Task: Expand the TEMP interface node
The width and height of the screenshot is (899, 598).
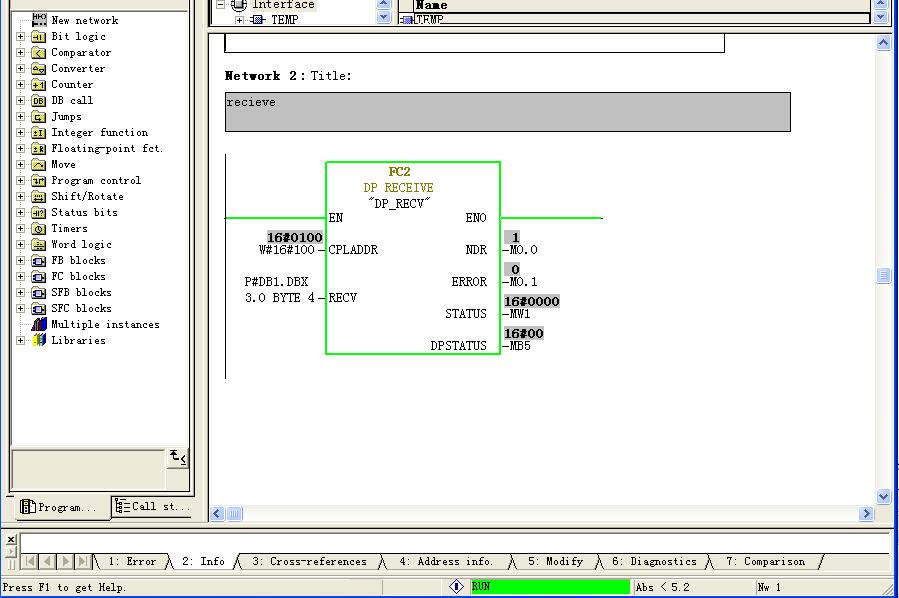Action: point(240,21)
